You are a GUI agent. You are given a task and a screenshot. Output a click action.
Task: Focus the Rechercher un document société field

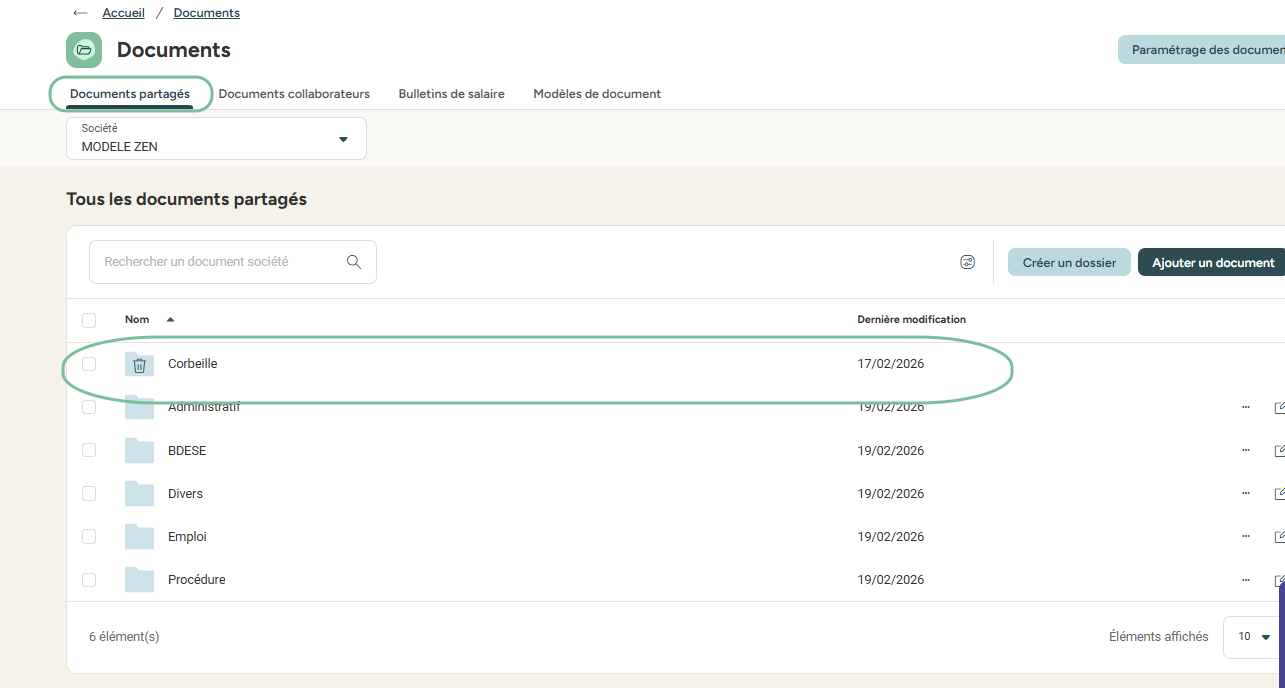tap(220, 262)
